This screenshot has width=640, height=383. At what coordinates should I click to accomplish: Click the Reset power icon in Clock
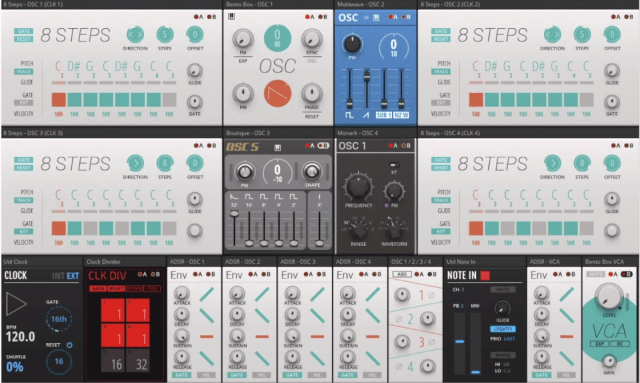point(69,345)
